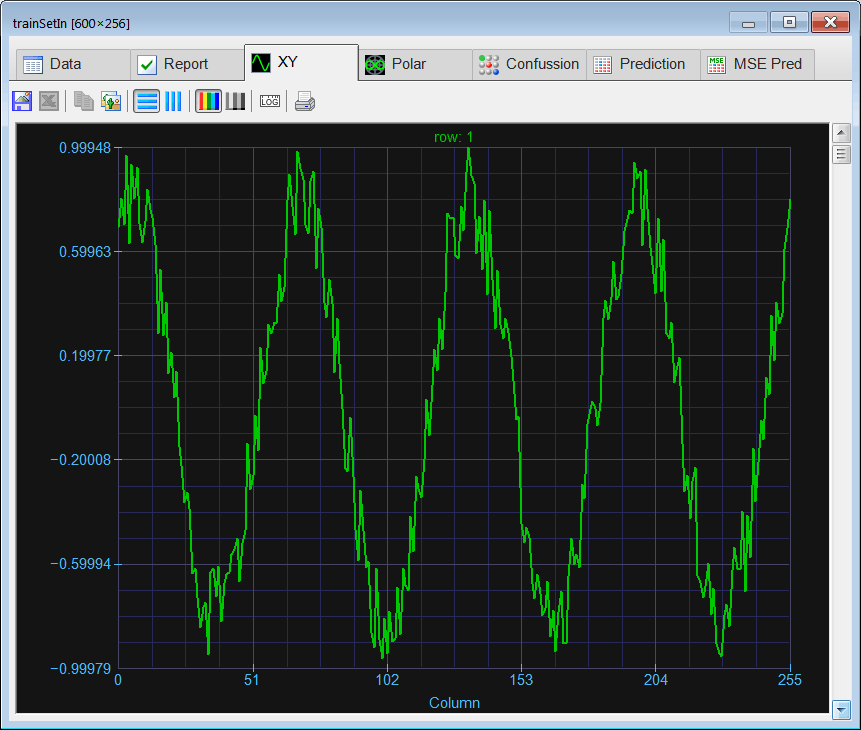Open the Report tab

point(187,64)
